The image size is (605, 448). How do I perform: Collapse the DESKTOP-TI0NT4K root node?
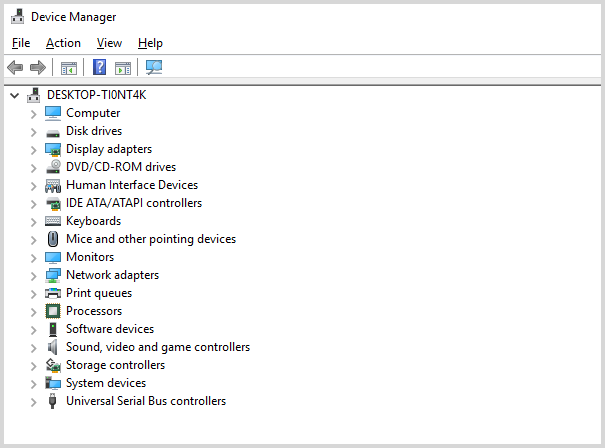point(15,95)
